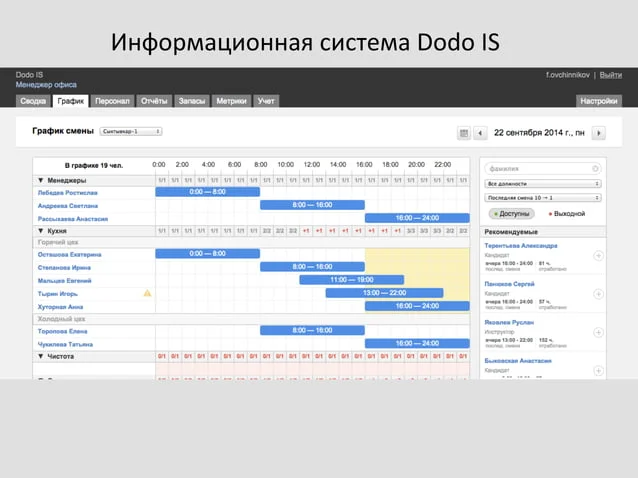Open Все должности dropdown
The width and height of the screenshot is (638, 478).
542,184
